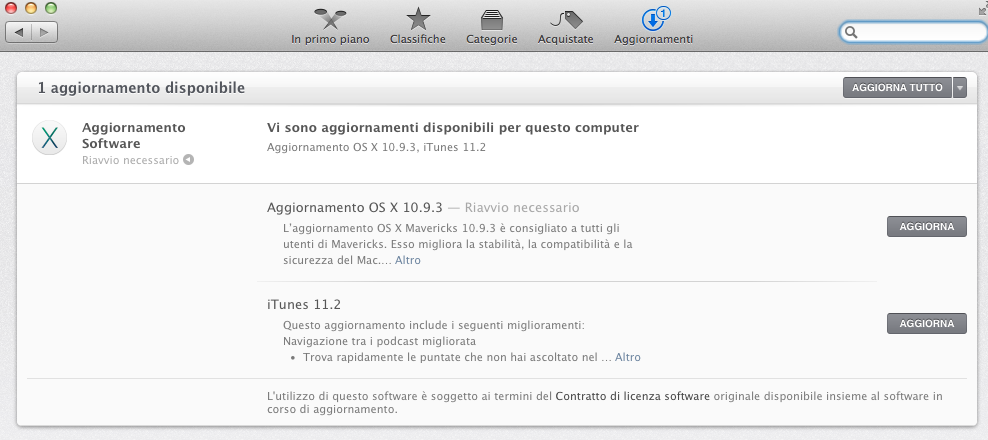Click the Aggiorna Tutto button
The image size is (988, 440).
tap(897, 88)
